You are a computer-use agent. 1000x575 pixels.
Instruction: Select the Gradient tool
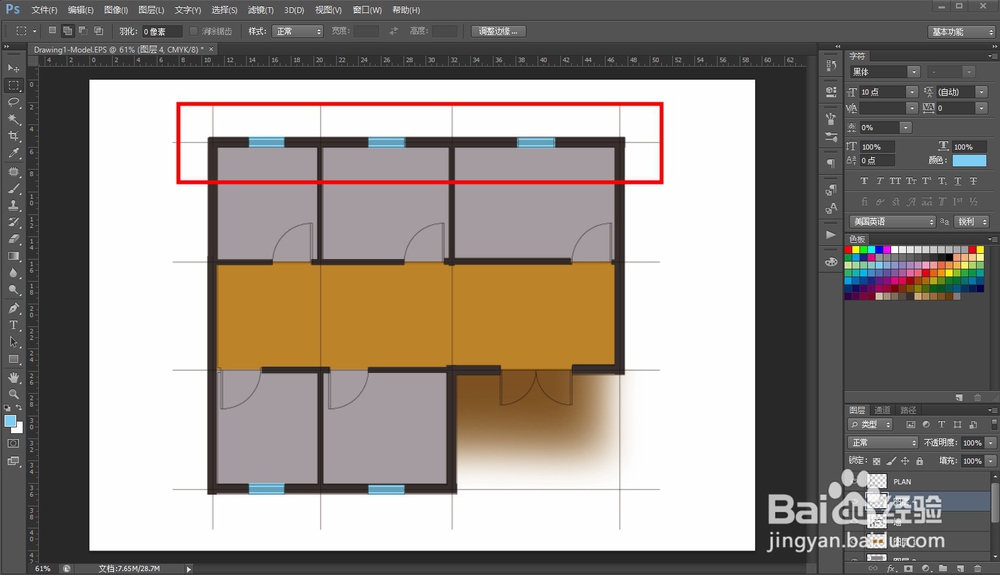click(13, 256)
